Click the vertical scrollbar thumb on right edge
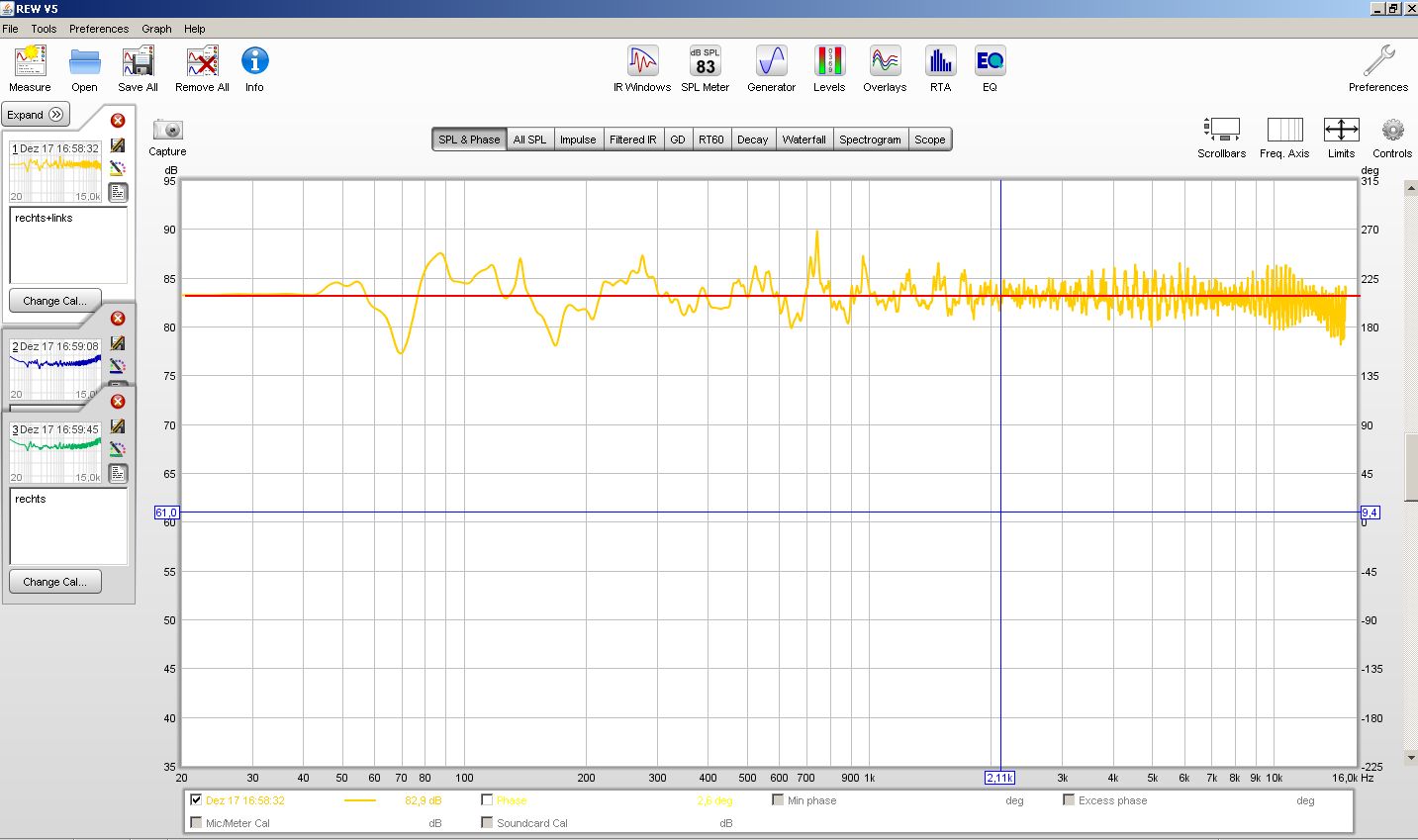 (1411, 468)
